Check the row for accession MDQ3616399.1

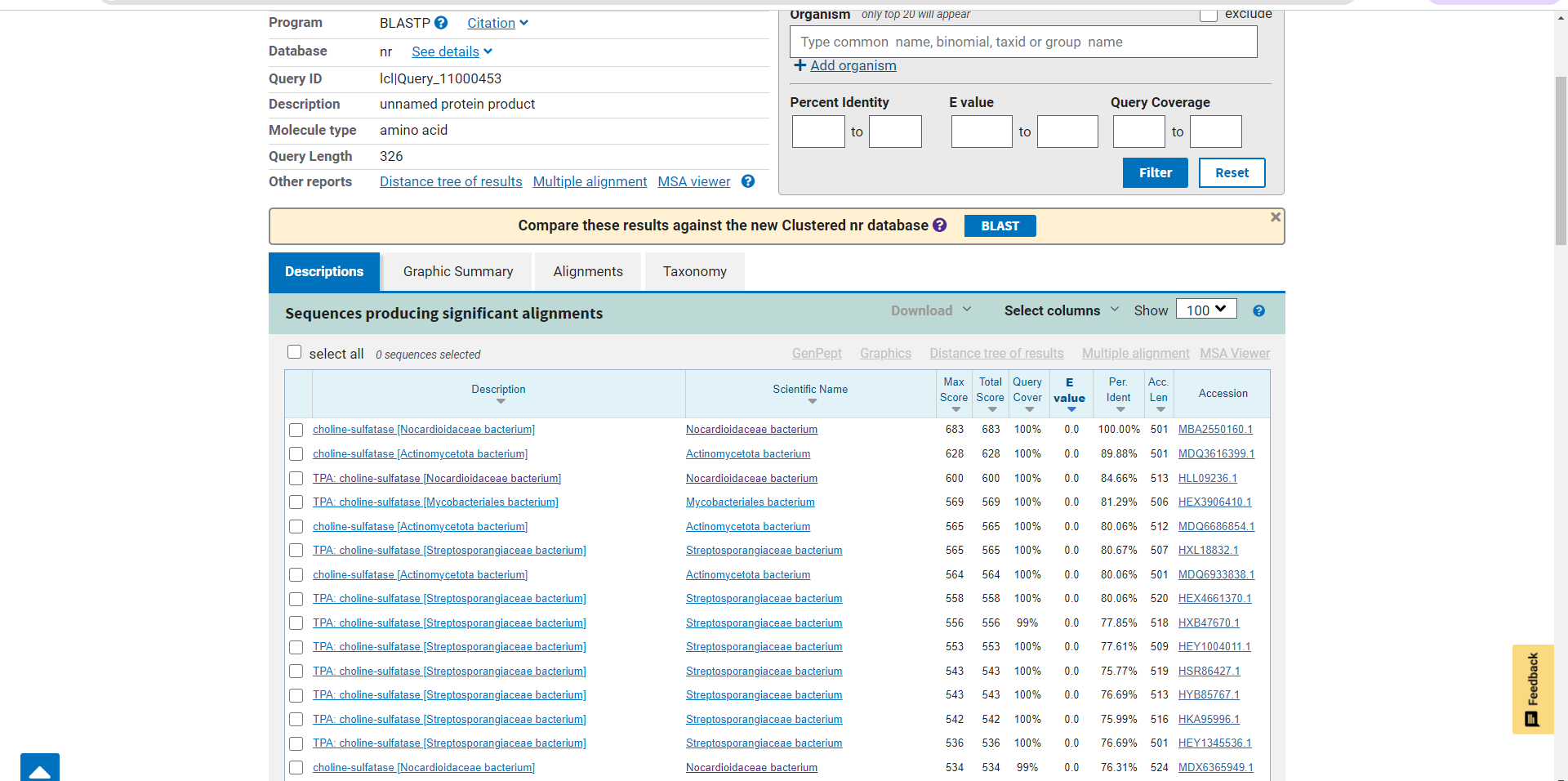(296, 454)
